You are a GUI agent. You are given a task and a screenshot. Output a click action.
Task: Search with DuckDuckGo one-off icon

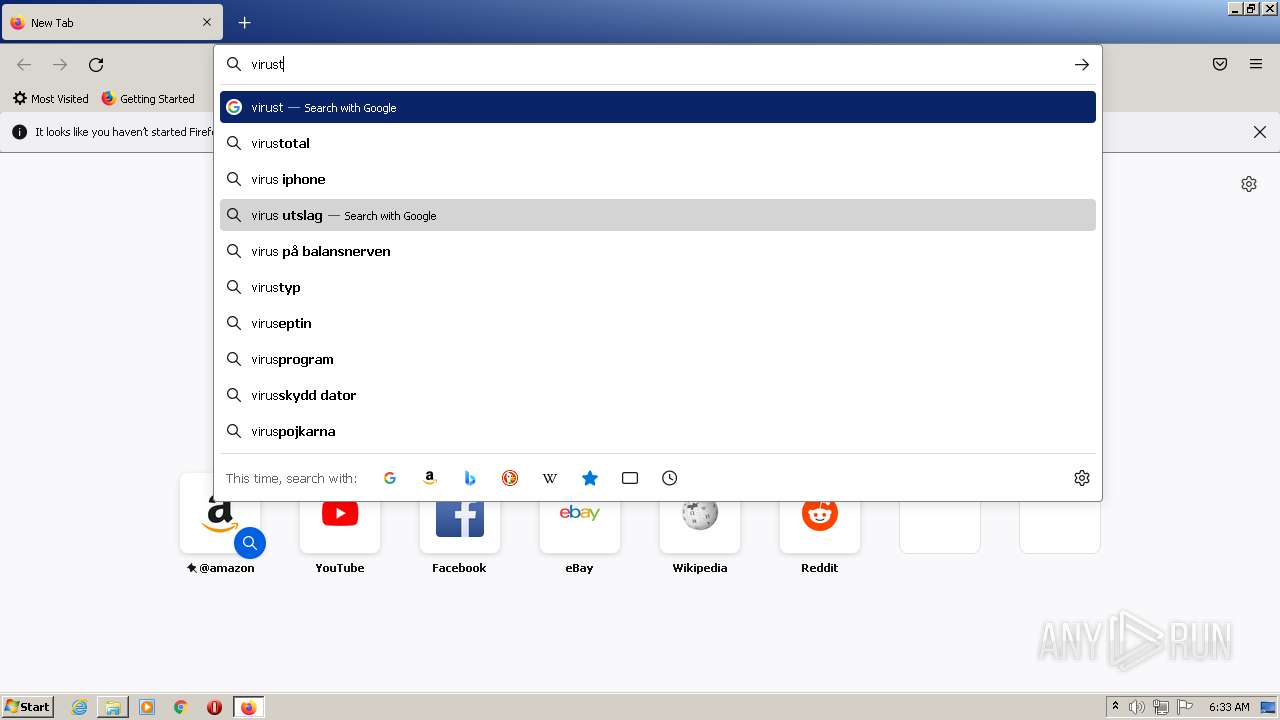pos(510,478)
